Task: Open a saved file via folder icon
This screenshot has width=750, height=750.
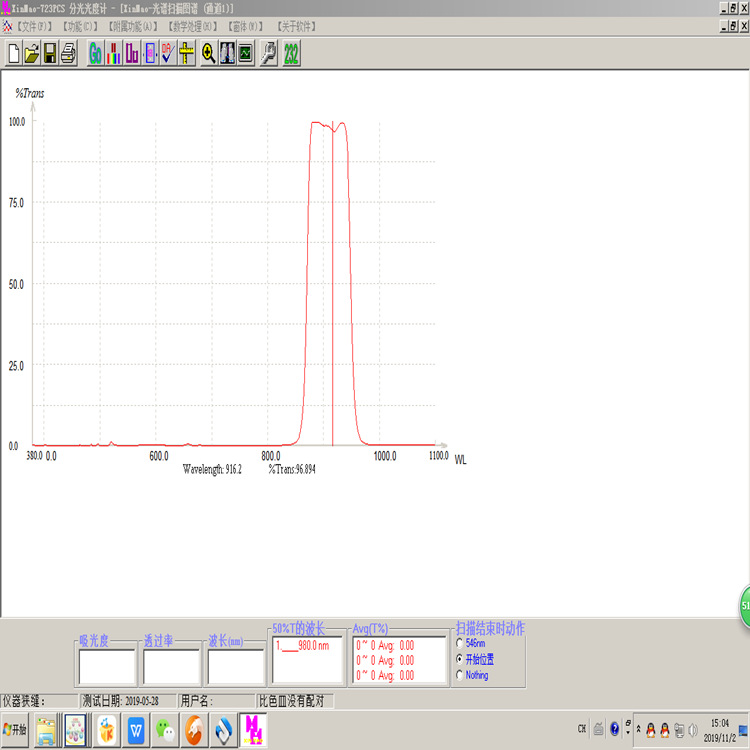Action: click(32, 54)
